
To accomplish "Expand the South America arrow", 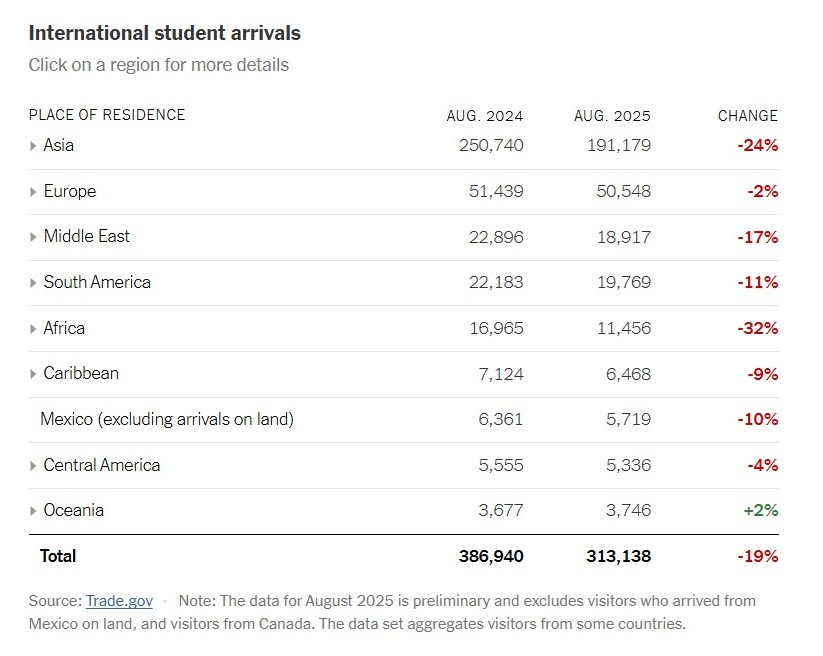I will point(33,283).
